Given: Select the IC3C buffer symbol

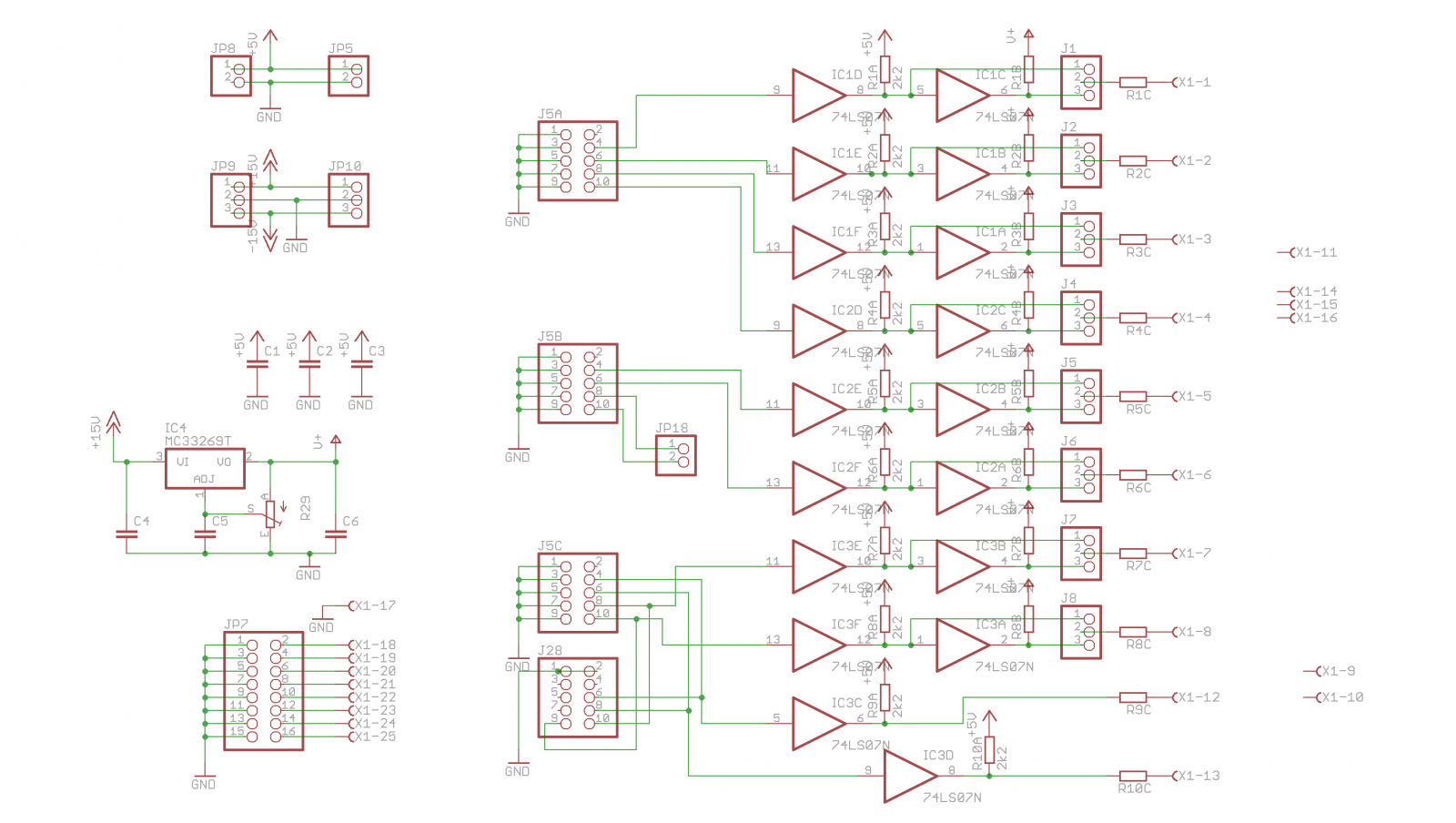Looking at the screenshot, I should coord(816,723).
